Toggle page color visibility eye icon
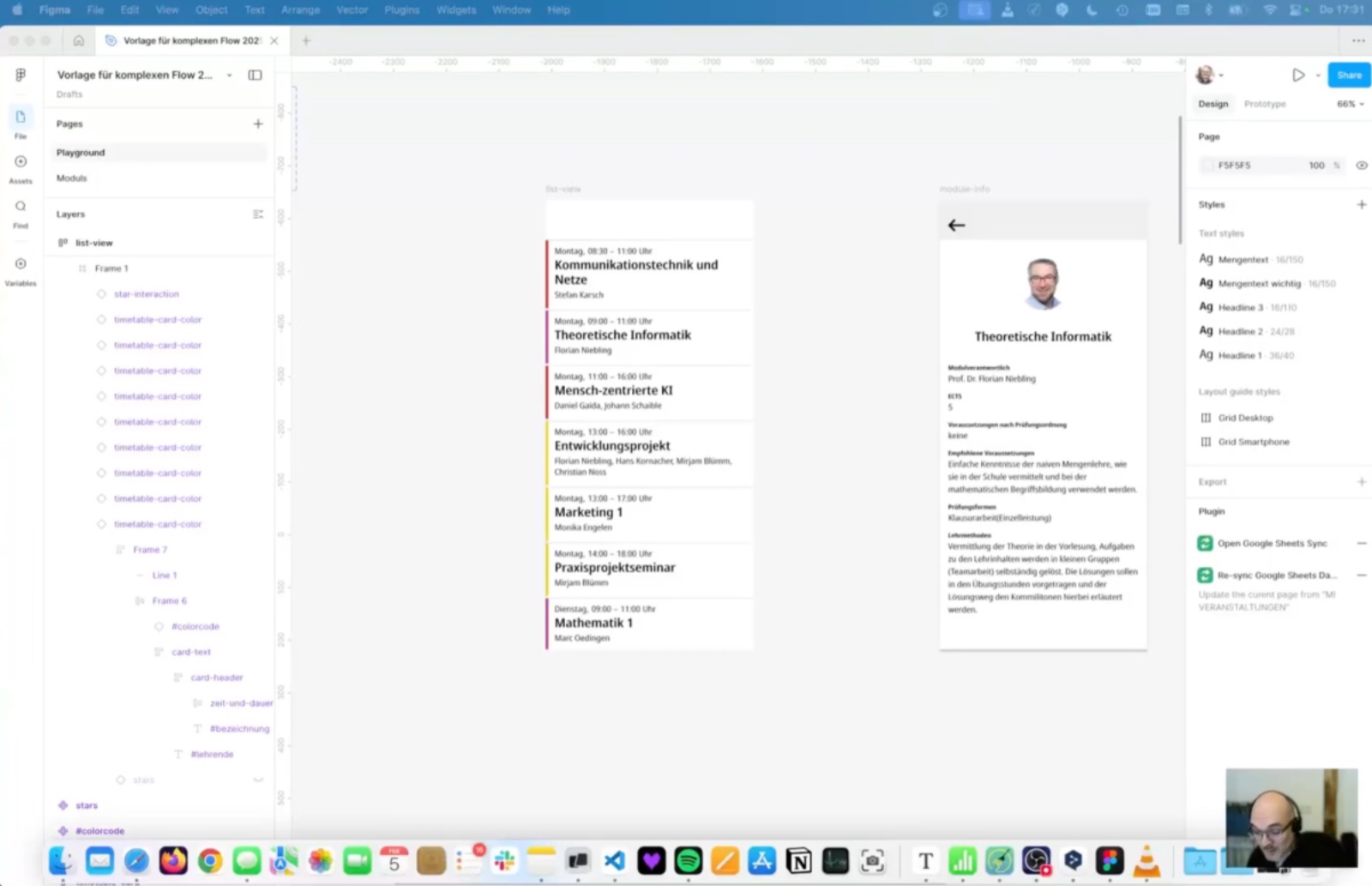This screenshot has width=1372, height=886. pyautogui.click(x=1362, y=166)
